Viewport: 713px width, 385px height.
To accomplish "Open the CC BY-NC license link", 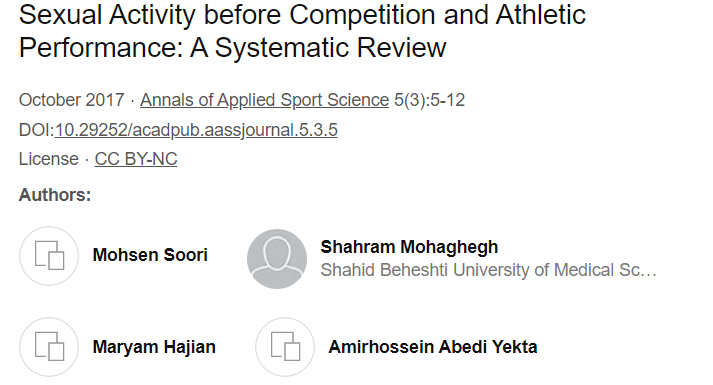I will pos(136,159).
